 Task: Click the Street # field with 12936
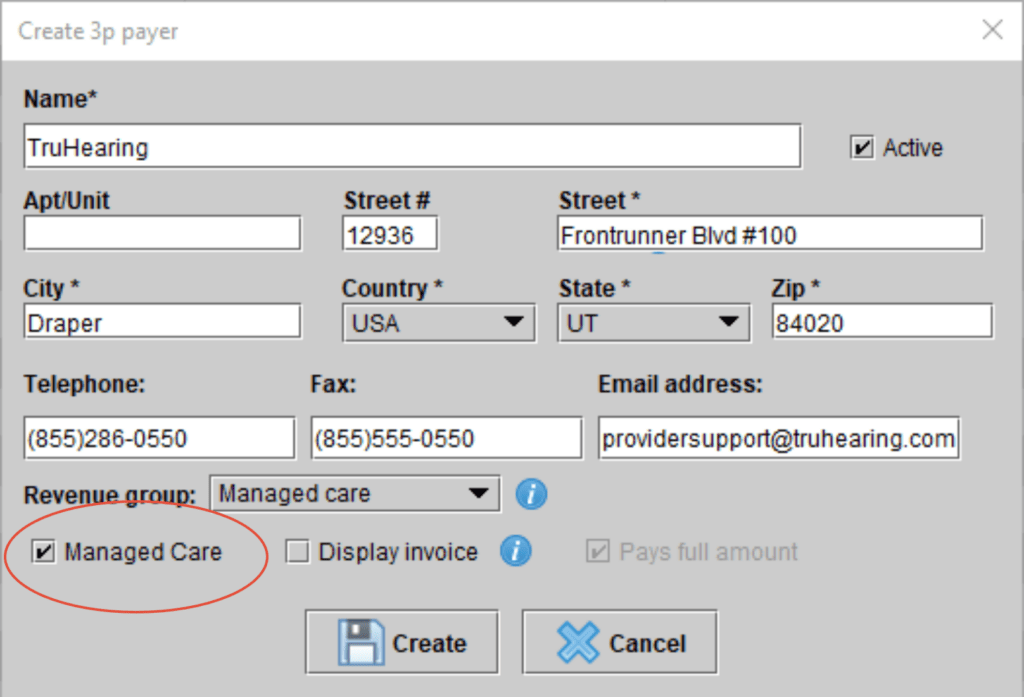391,234
